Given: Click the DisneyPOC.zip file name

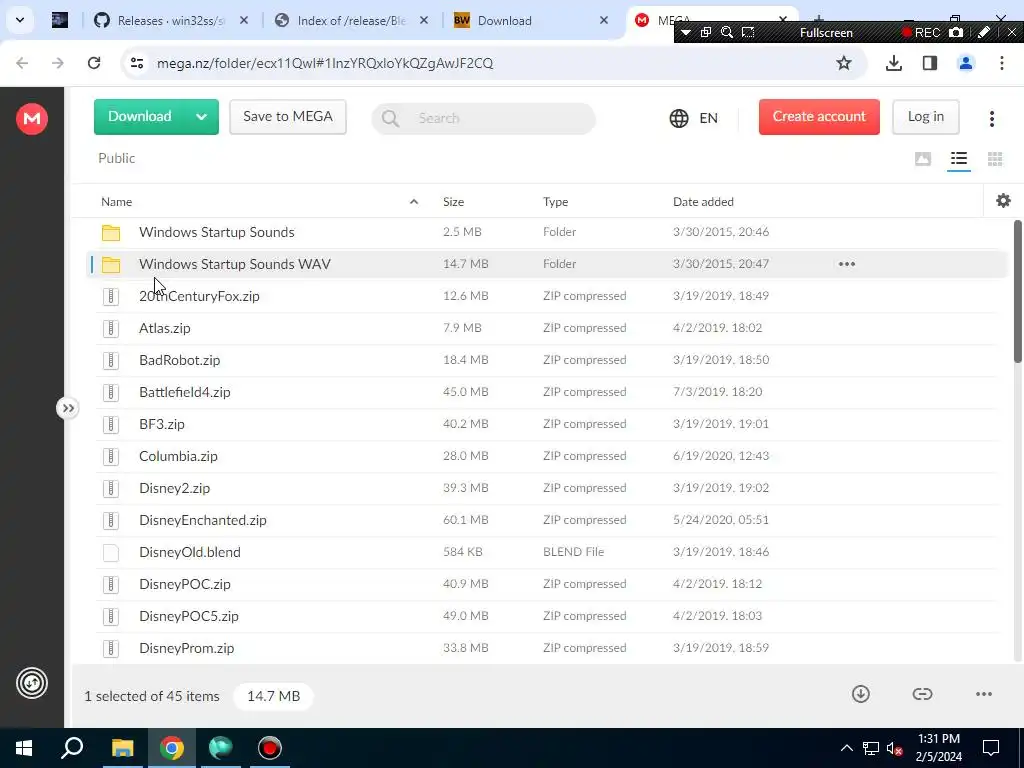Looking at the screenshot, I should coord(185,584).
